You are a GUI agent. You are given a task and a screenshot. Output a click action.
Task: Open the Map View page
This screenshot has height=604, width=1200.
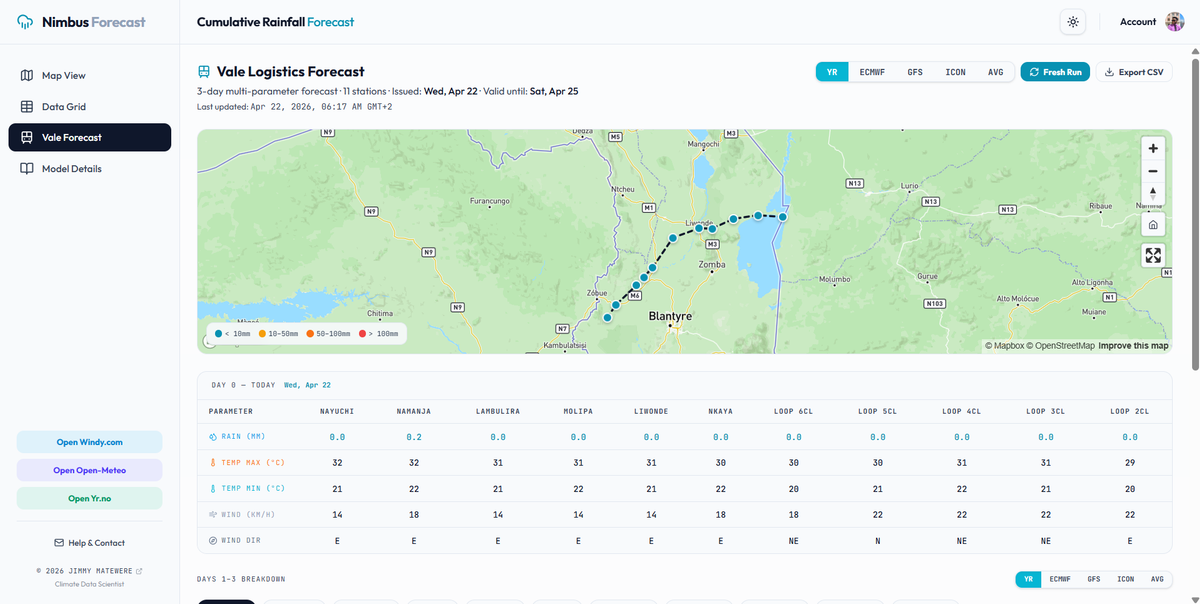90,76
